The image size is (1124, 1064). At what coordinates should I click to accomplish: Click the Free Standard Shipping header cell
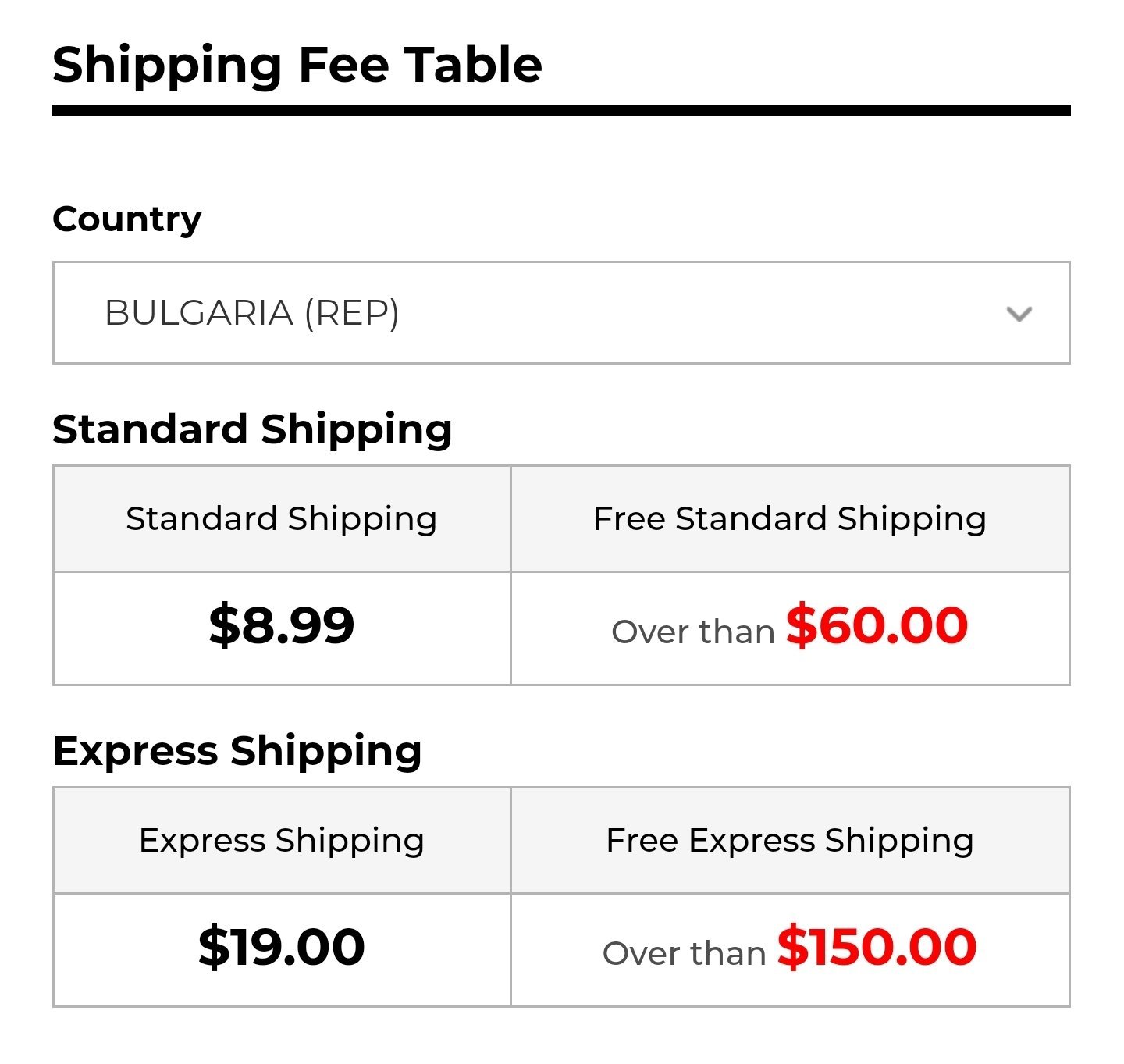790,519
